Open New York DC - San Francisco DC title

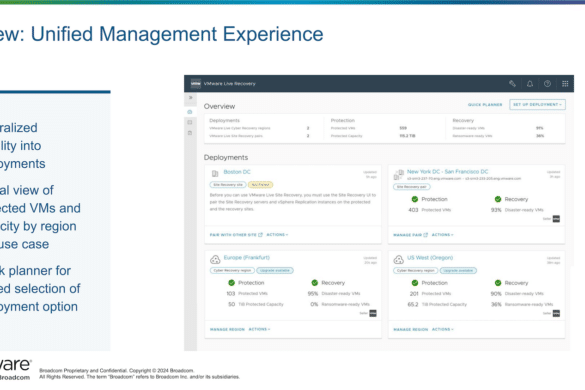(x=447, y=172)
